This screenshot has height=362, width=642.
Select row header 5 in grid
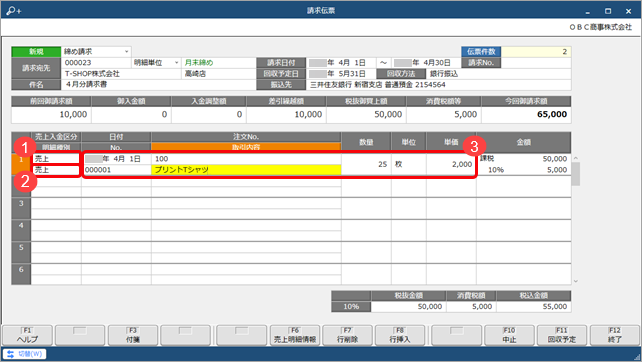[x=21, y=253]
